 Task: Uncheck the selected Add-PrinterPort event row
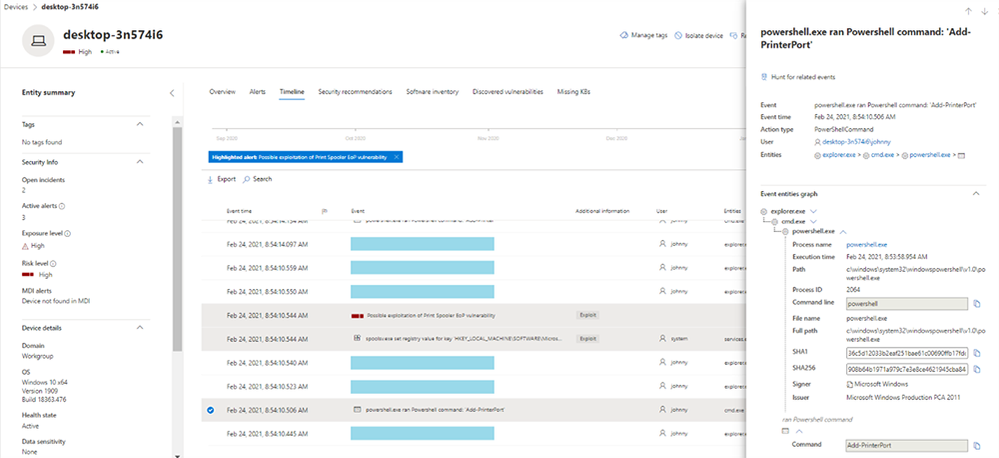point(210,410)
